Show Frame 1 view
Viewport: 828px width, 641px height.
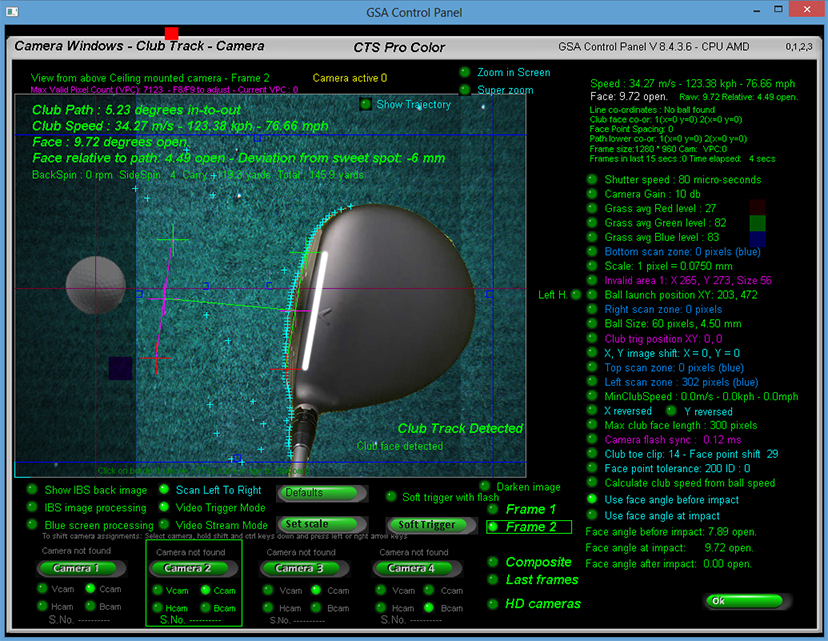pos(493,510)
